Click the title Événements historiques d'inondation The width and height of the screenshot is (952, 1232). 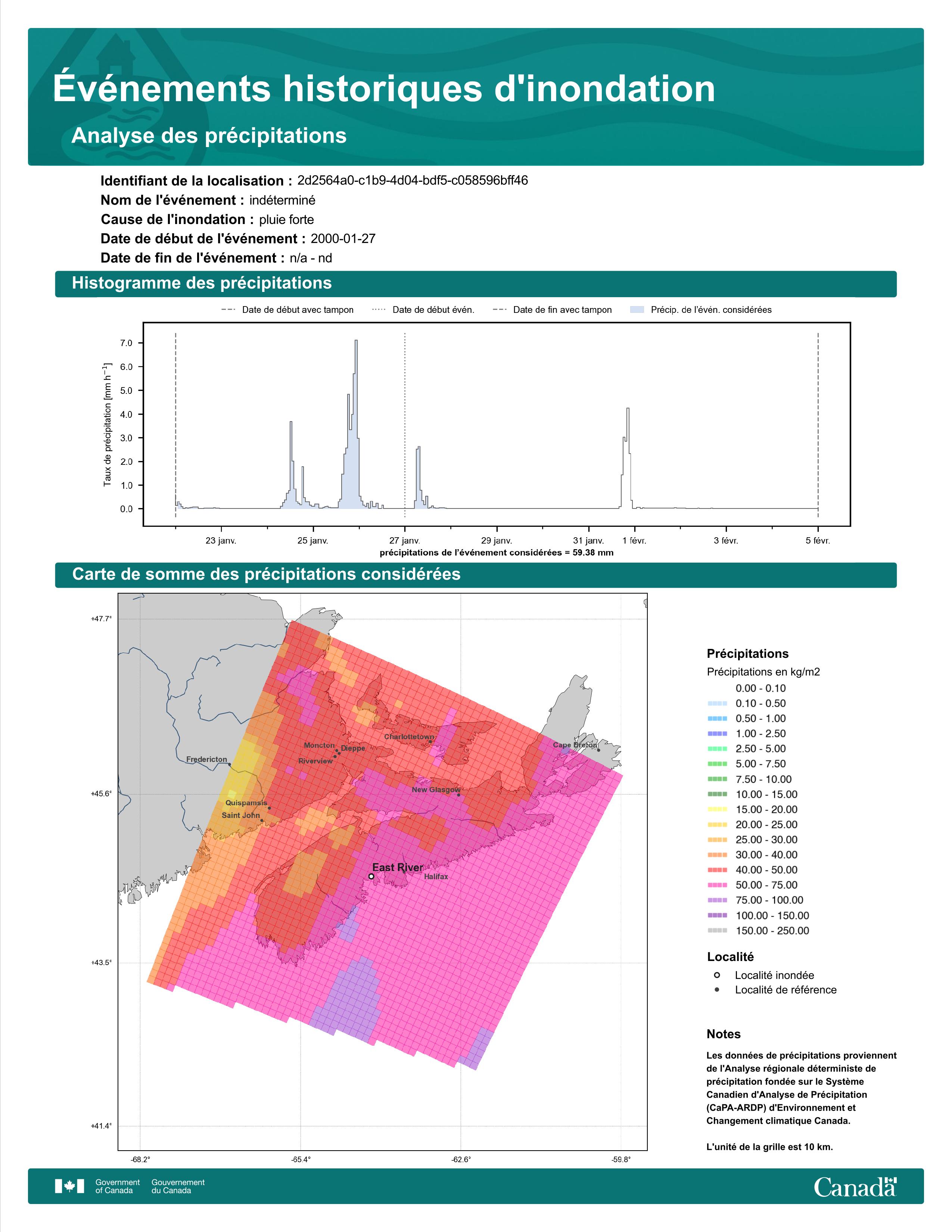click(384, 88)
